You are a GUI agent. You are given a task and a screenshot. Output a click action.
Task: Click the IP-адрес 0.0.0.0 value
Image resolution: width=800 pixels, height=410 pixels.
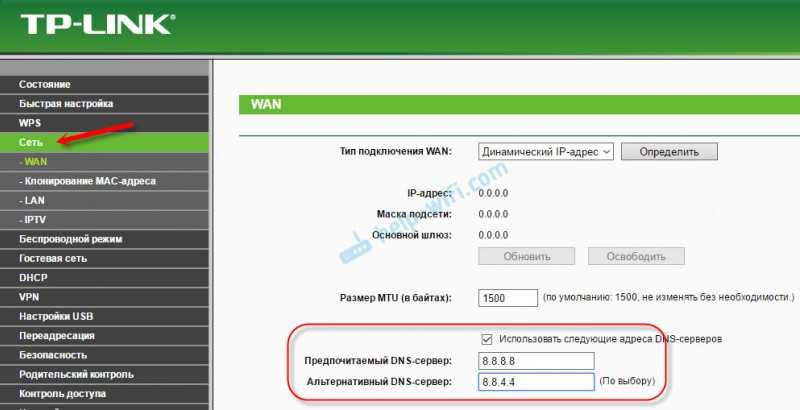point(493,193)
